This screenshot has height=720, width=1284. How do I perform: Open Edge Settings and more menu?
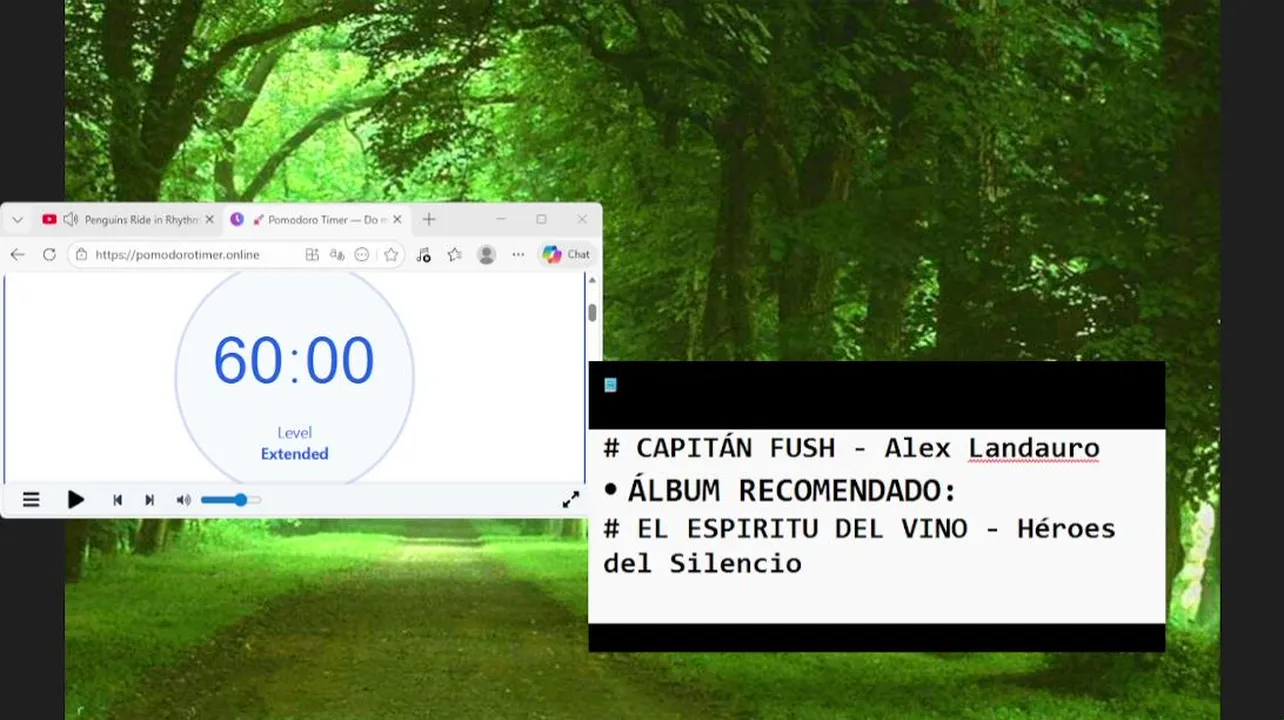(x=518, y=255)
